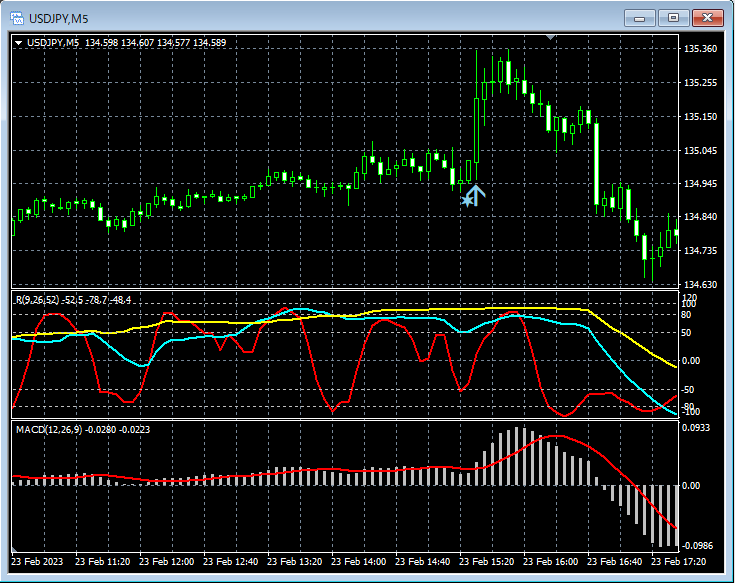Screen dimensions: 736x583
Task: Open the dropdown triangle beside USDJPY,M5 label
Action: [x=18, y=43]
